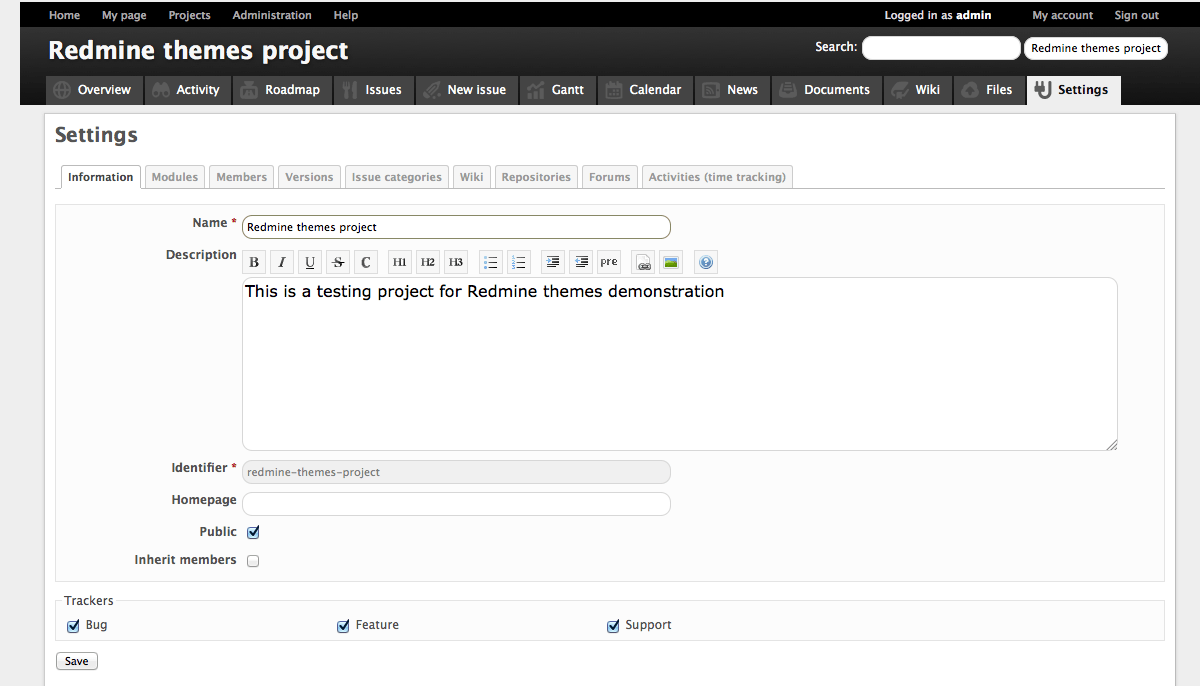Open the Overview tab in project menu
This screenshot has width=1200, height=686.
click(x=93, y=90)
